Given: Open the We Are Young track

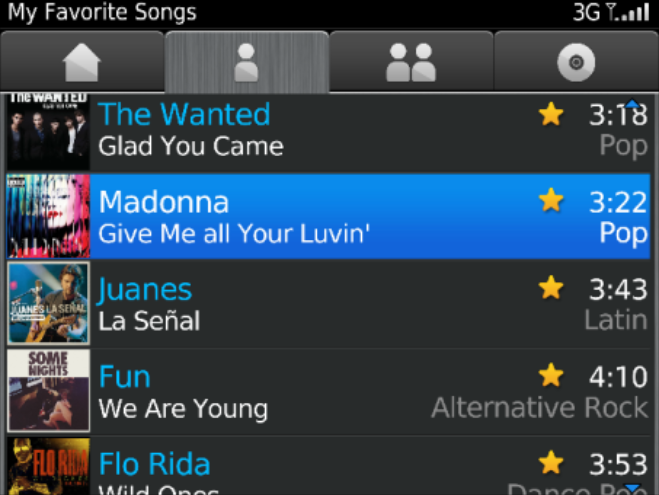Looking at the screenshot, I should point(183,408).
